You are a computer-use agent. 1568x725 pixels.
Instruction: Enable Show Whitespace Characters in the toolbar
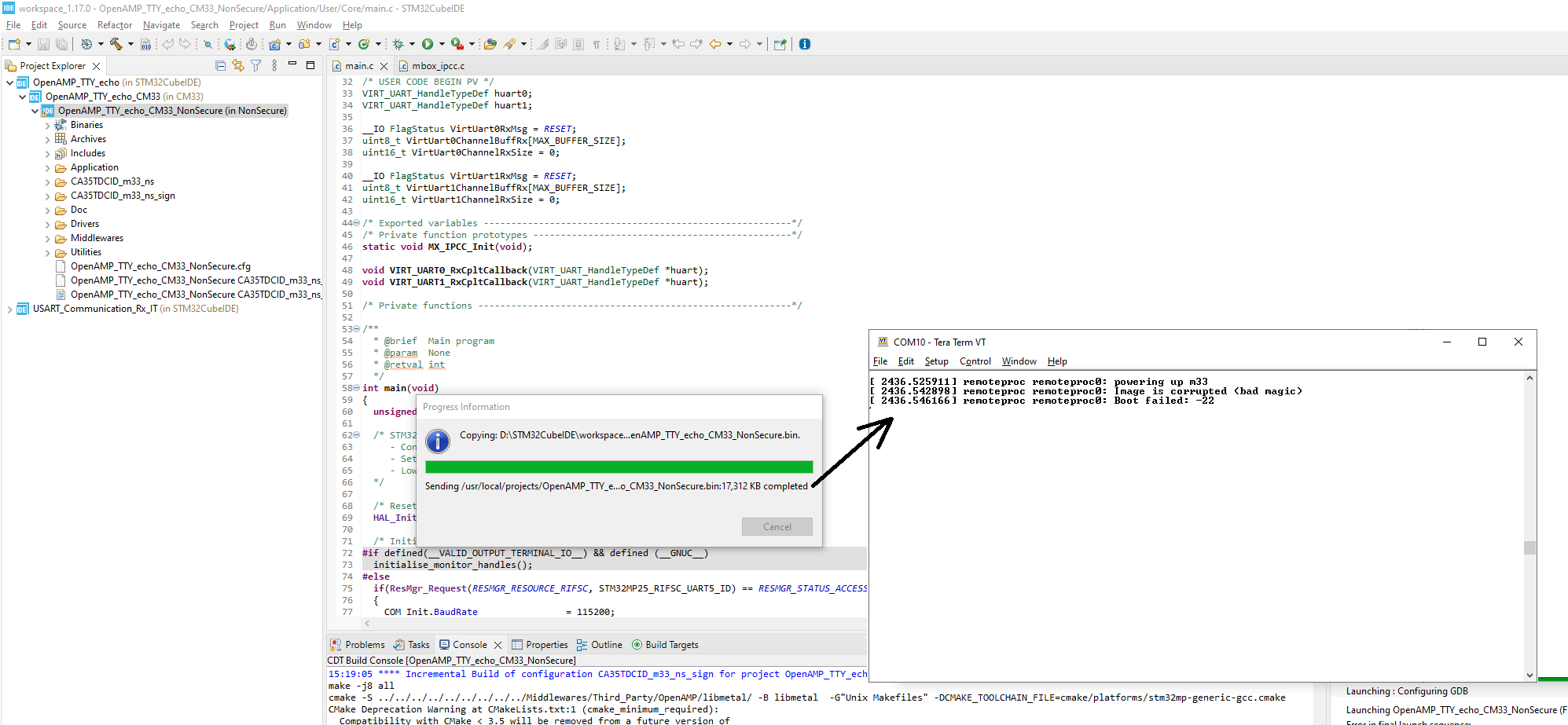pyautogui.click(x=596, y=44)
